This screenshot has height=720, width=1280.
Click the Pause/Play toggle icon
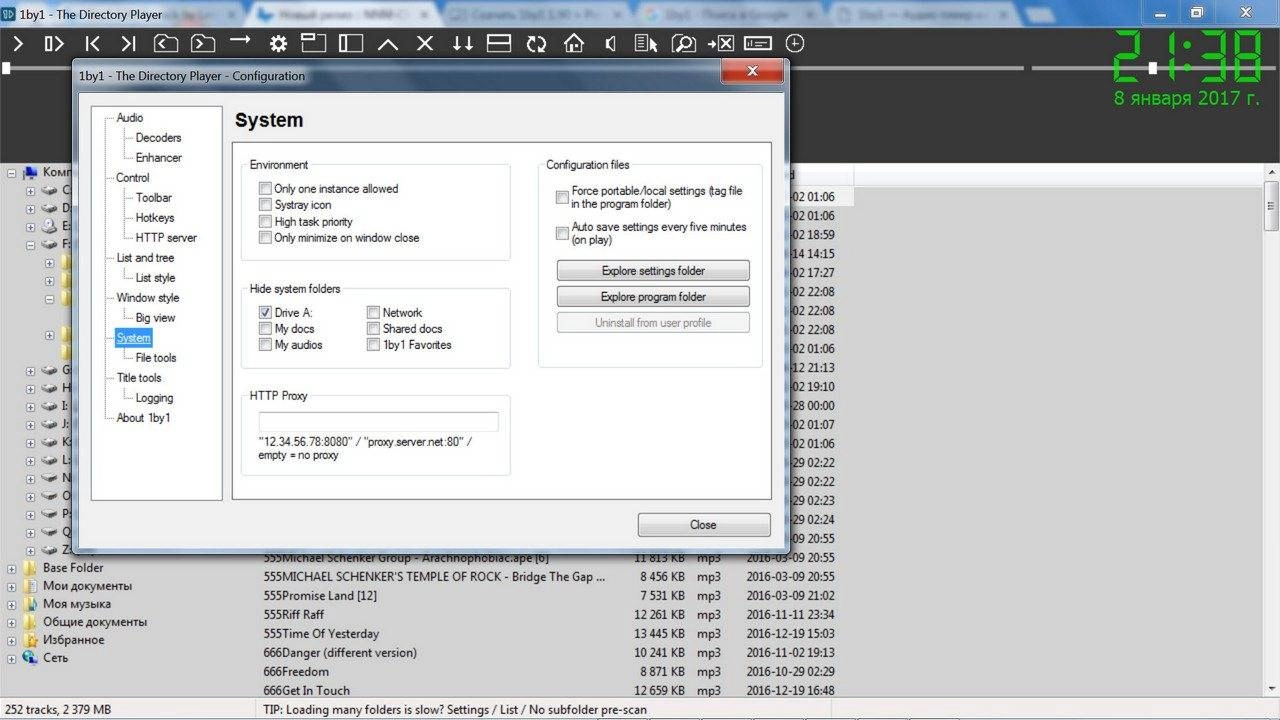click(54, 44)
